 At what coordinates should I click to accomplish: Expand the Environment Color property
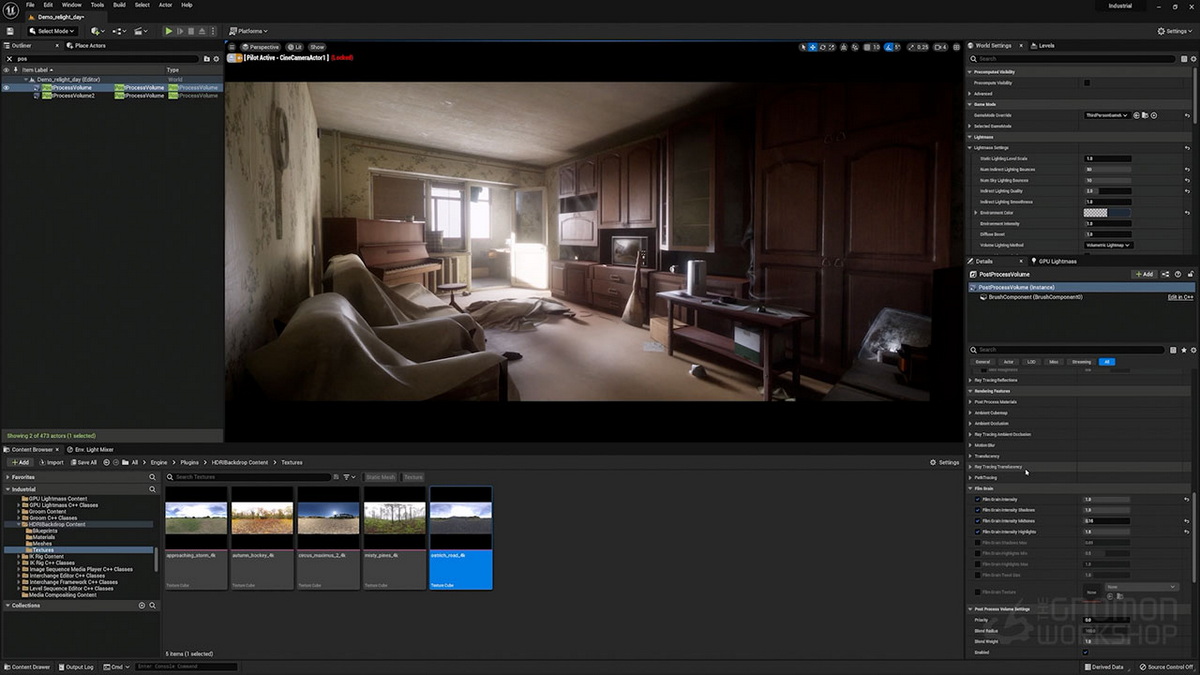[x=976, y=213]
